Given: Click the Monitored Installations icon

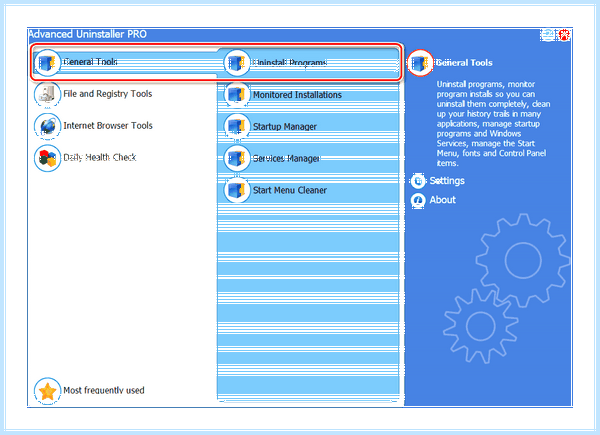Looking at the screenshot, I should [x=237, y=94].
